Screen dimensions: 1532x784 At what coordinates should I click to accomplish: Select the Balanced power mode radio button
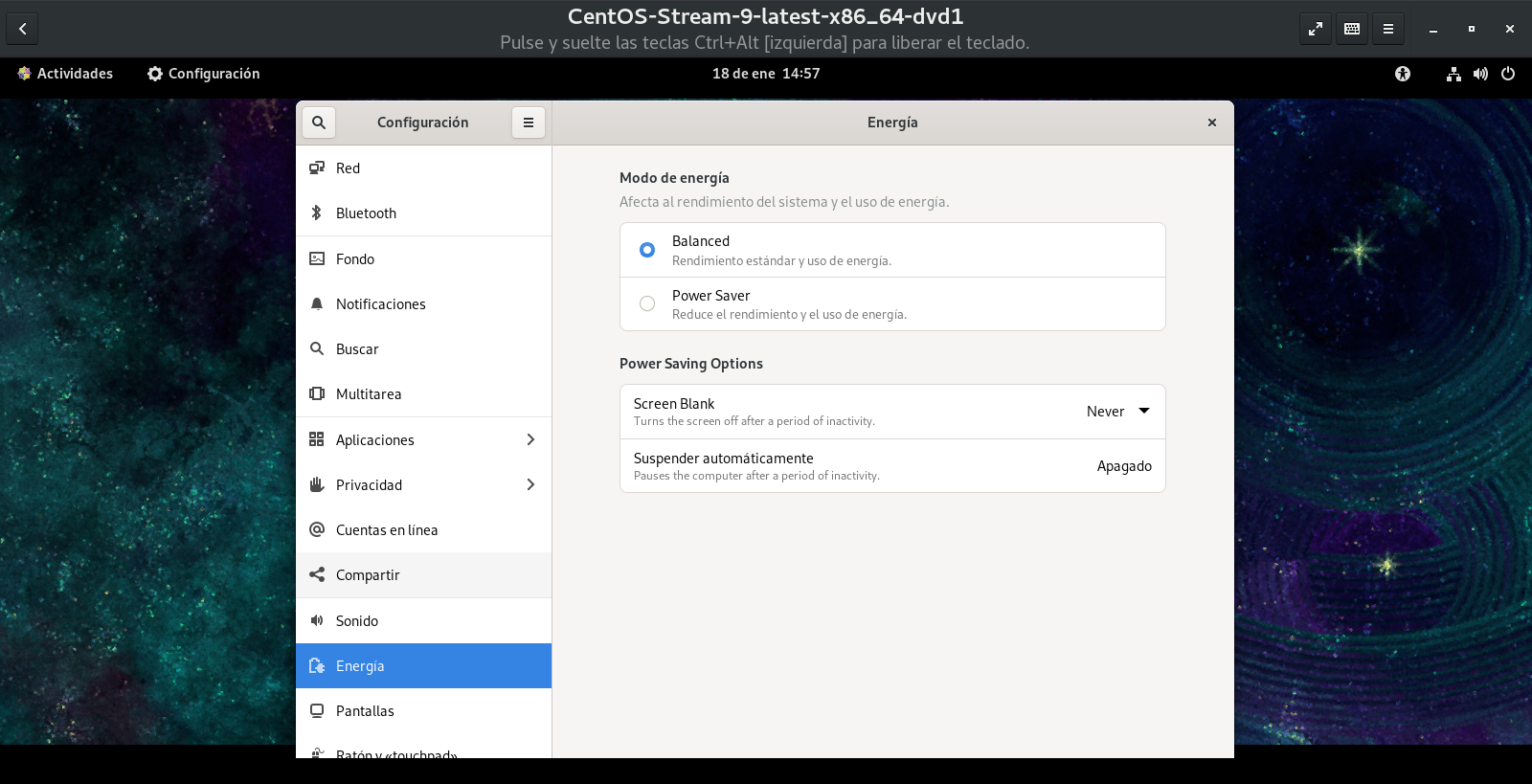(647, 250)
